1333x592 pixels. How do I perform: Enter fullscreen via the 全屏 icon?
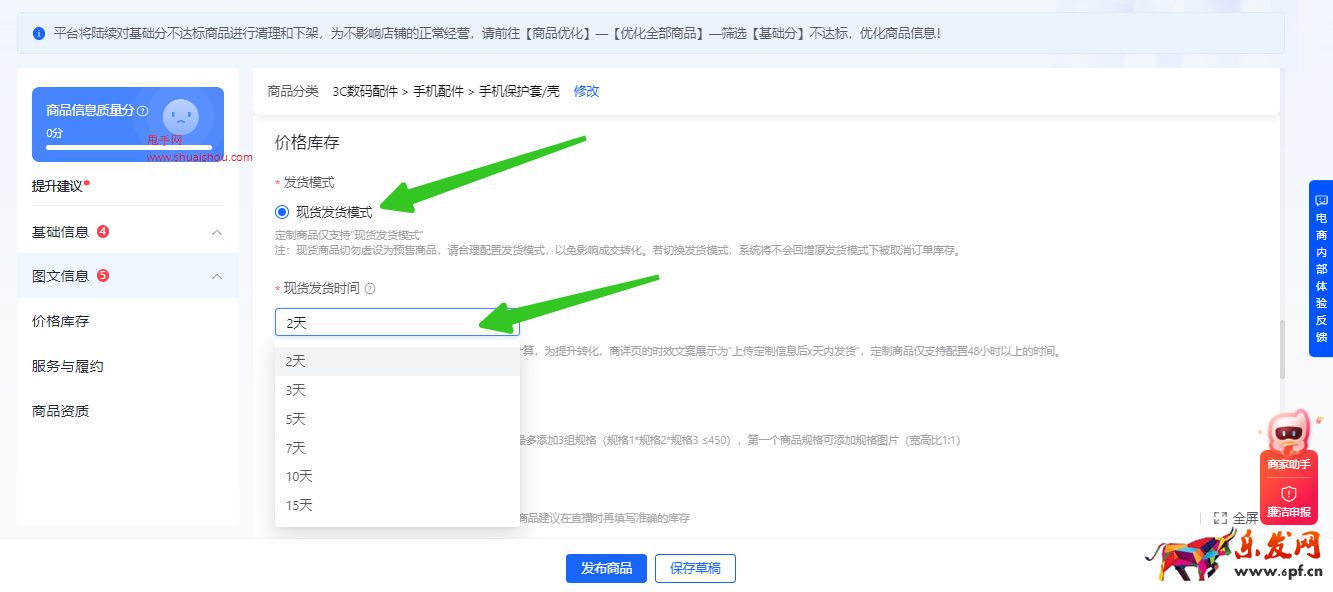click(x=1219, y=517)
